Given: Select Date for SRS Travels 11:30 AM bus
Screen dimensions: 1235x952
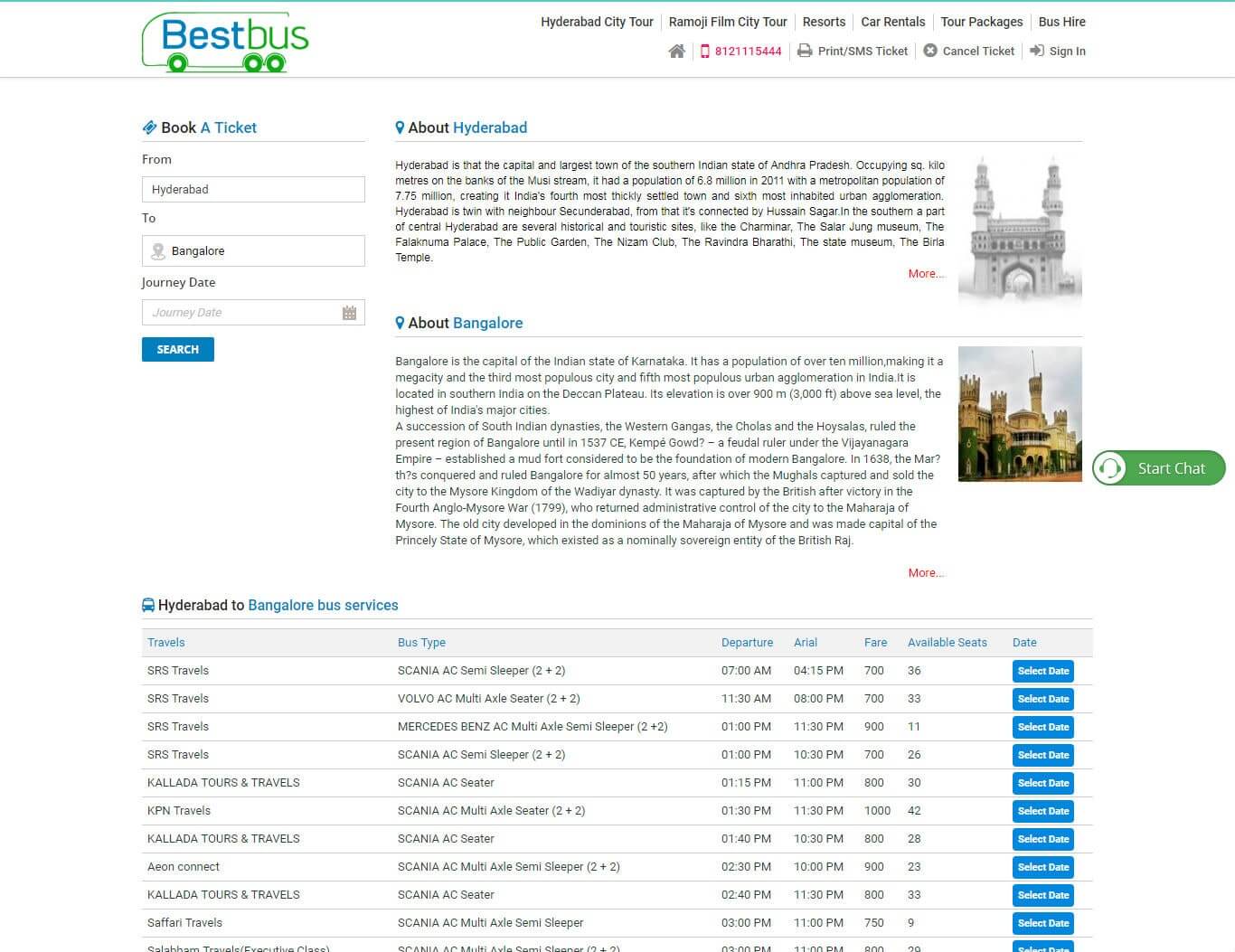Looking at the screenshot, I should (x=1043, y=700).
